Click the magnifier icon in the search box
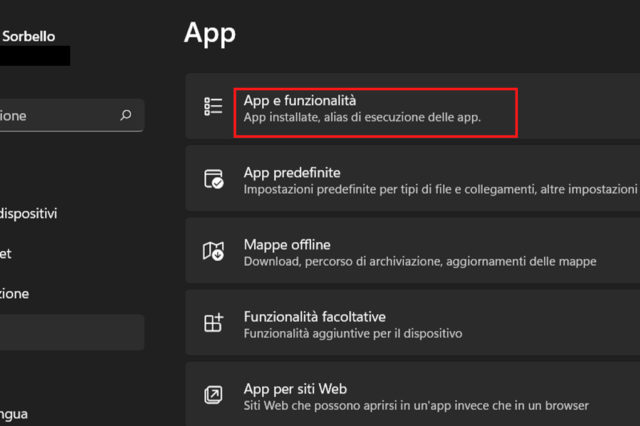640x426 pixels. tap(125, 115)
